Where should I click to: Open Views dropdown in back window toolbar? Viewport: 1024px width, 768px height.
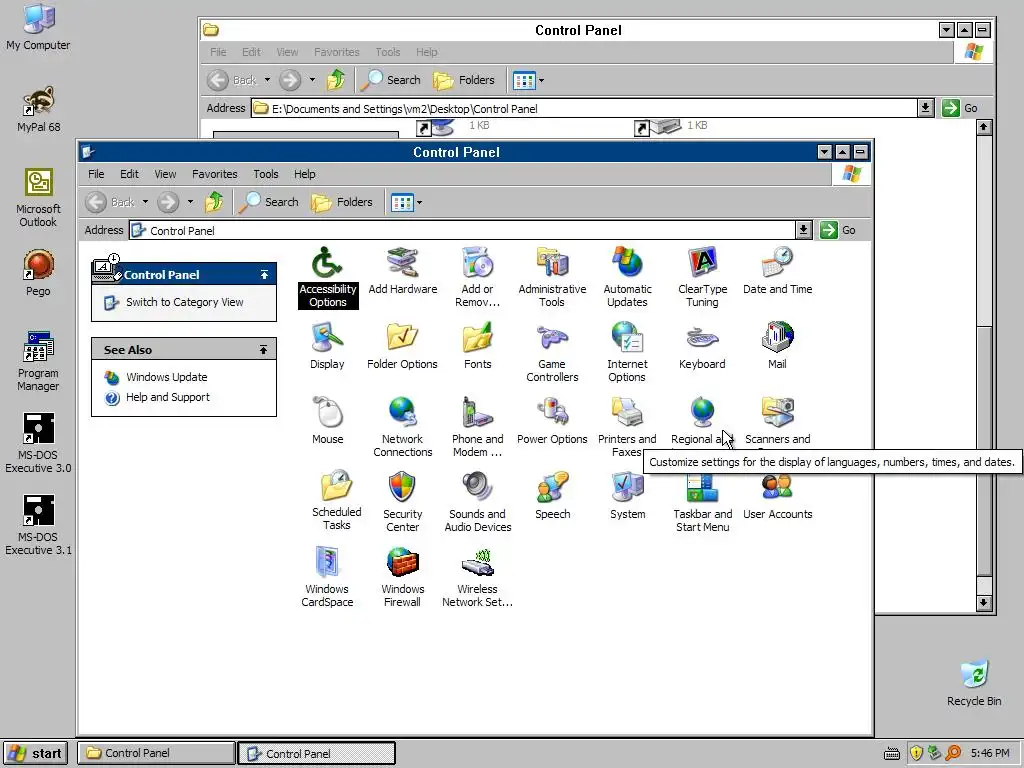click(541, 80)
